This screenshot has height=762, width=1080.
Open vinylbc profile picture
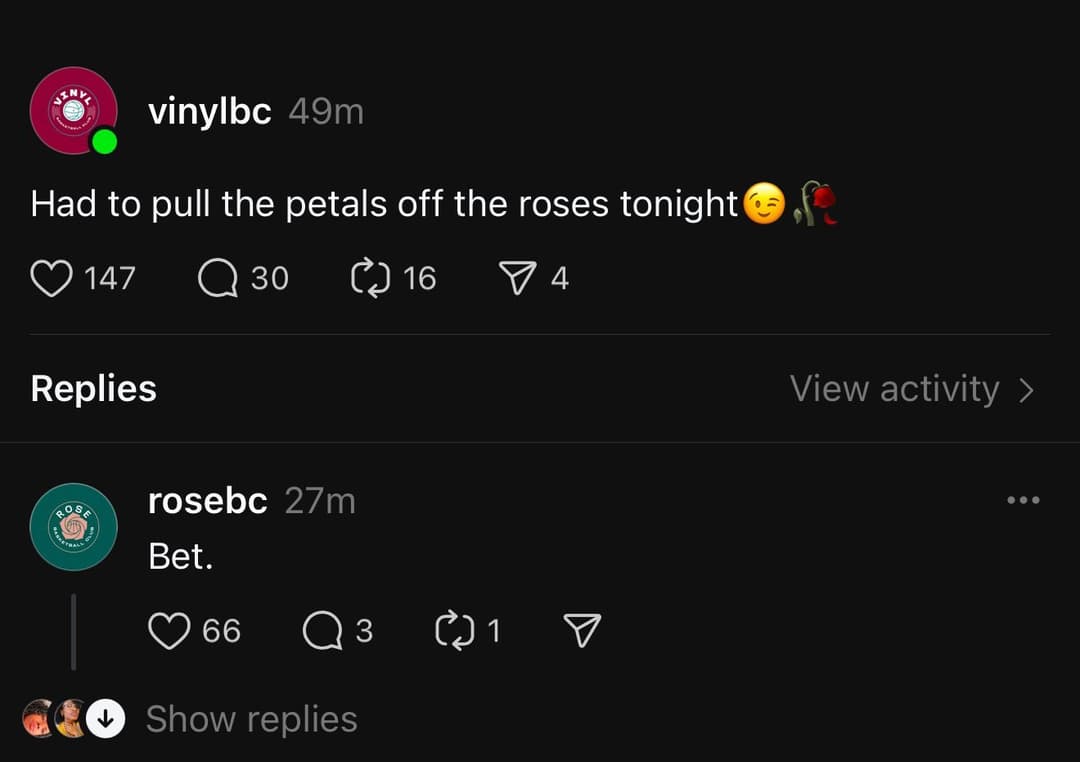point(70,108)
